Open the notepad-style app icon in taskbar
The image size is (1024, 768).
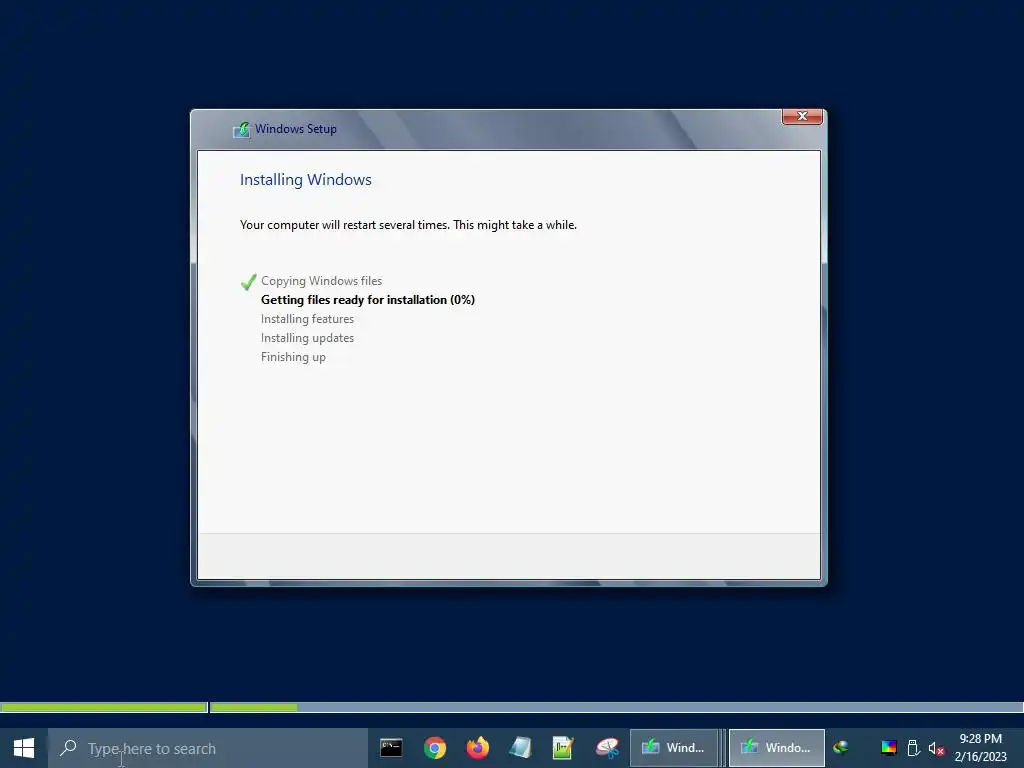pos(520,748)
